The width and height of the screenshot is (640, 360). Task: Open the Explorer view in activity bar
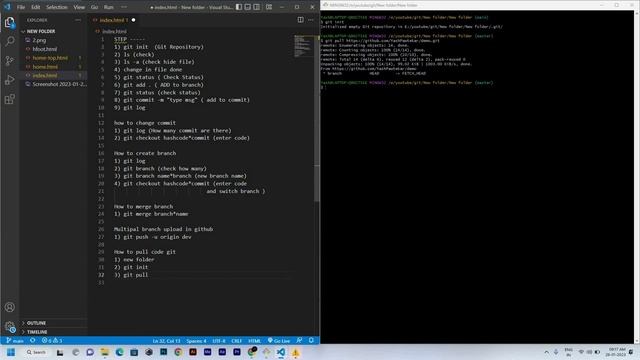[10, 22]
